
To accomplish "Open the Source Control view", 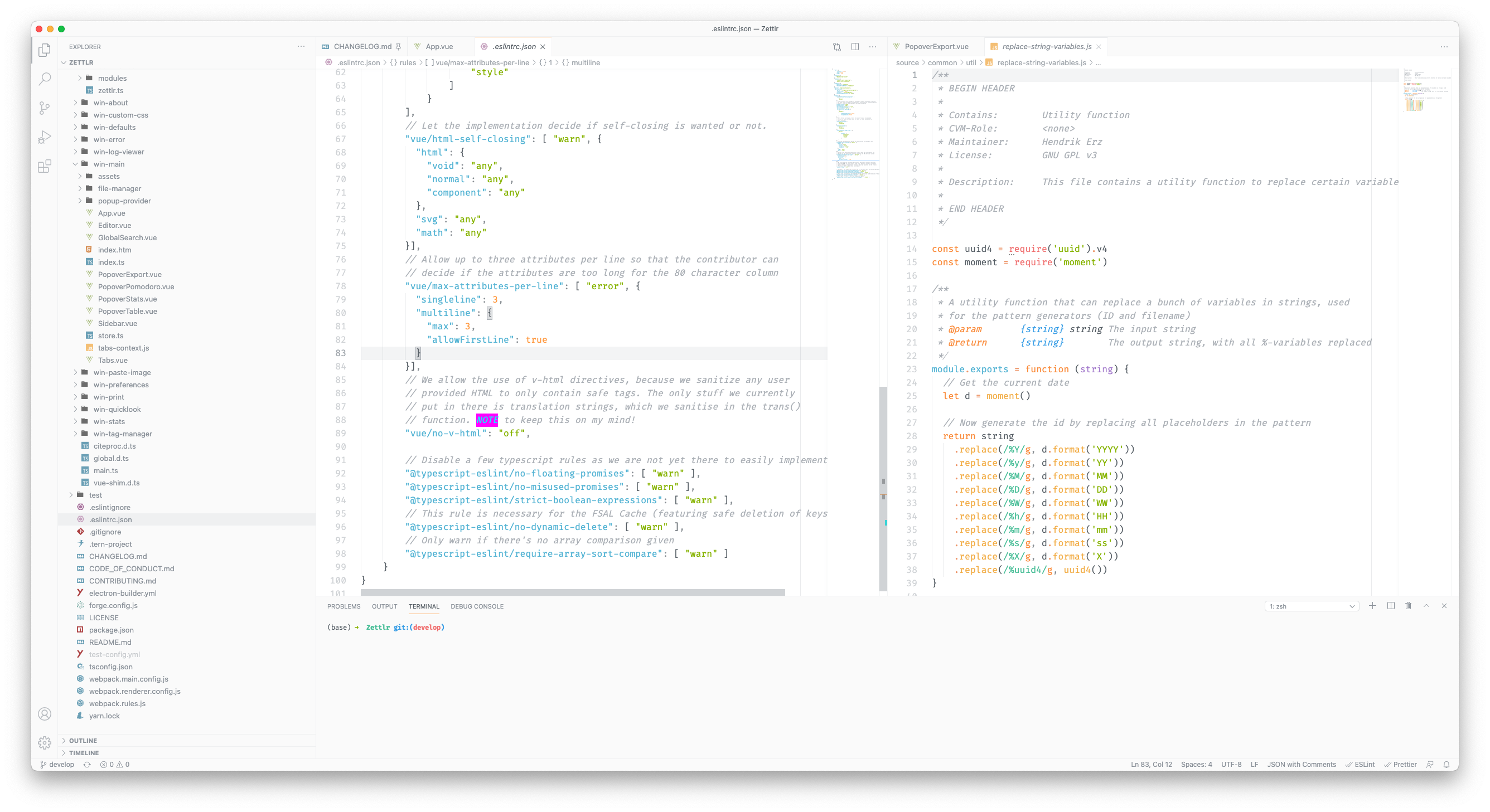I will click(45, 108).
